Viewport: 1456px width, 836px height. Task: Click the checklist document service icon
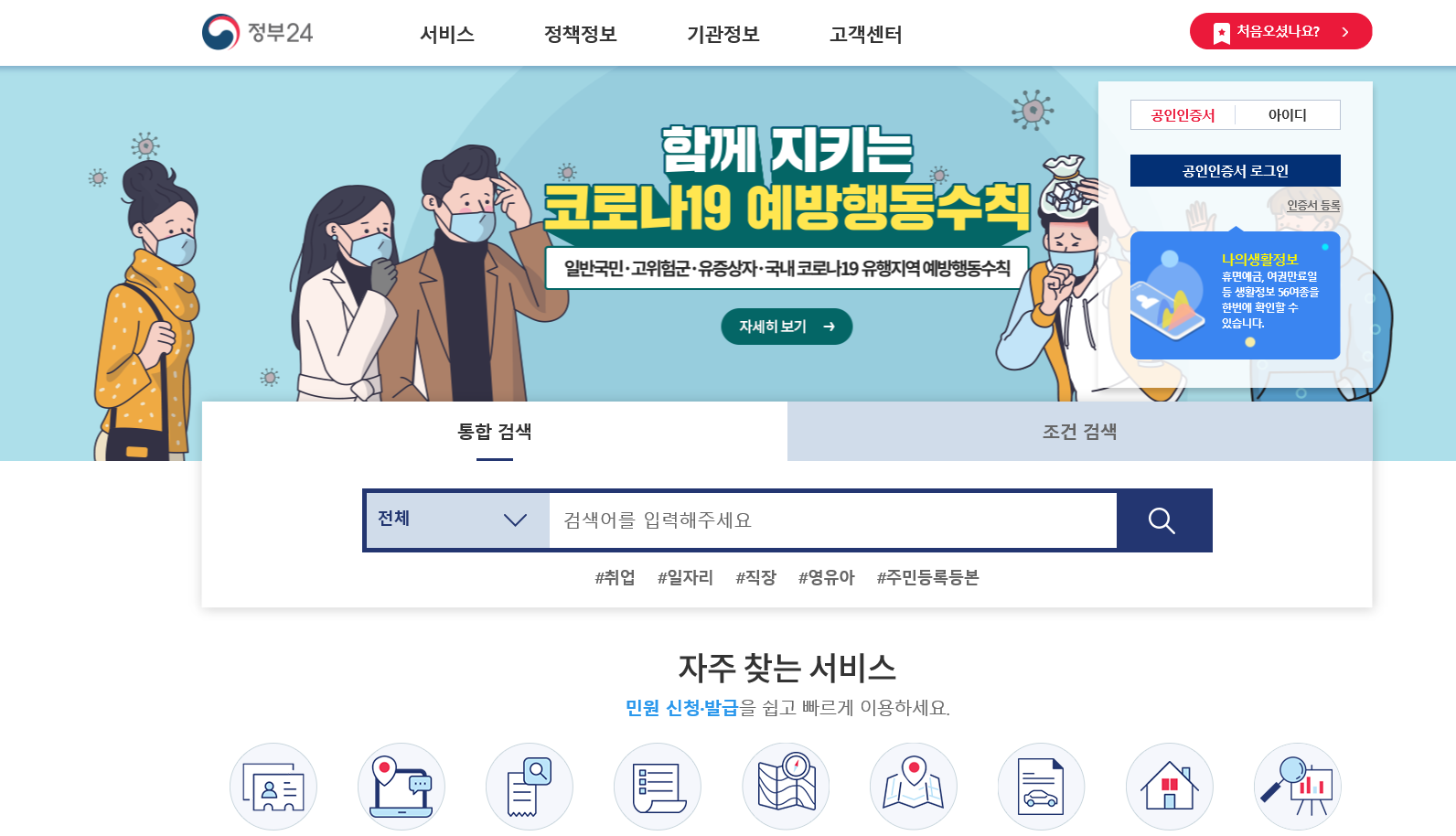tap(658, 787)
